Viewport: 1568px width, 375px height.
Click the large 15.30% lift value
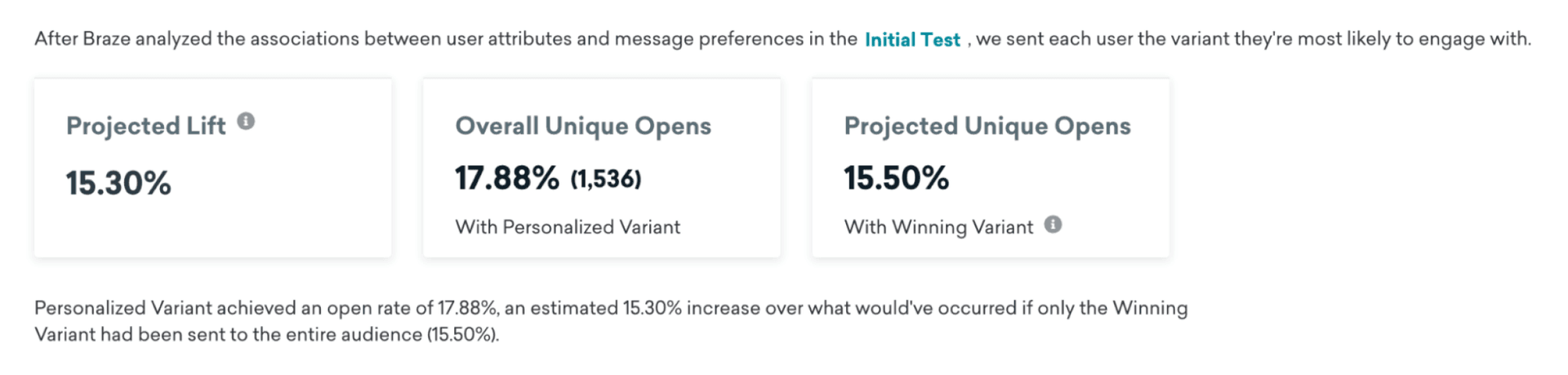coord(118,183)
